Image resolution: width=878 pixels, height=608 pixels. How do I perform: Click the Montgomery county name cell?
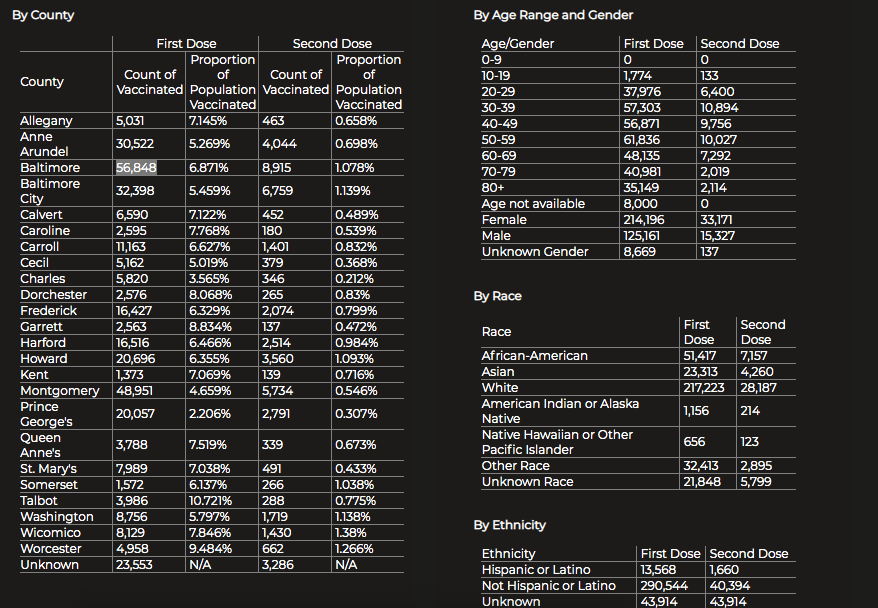[x=59, y=391]
